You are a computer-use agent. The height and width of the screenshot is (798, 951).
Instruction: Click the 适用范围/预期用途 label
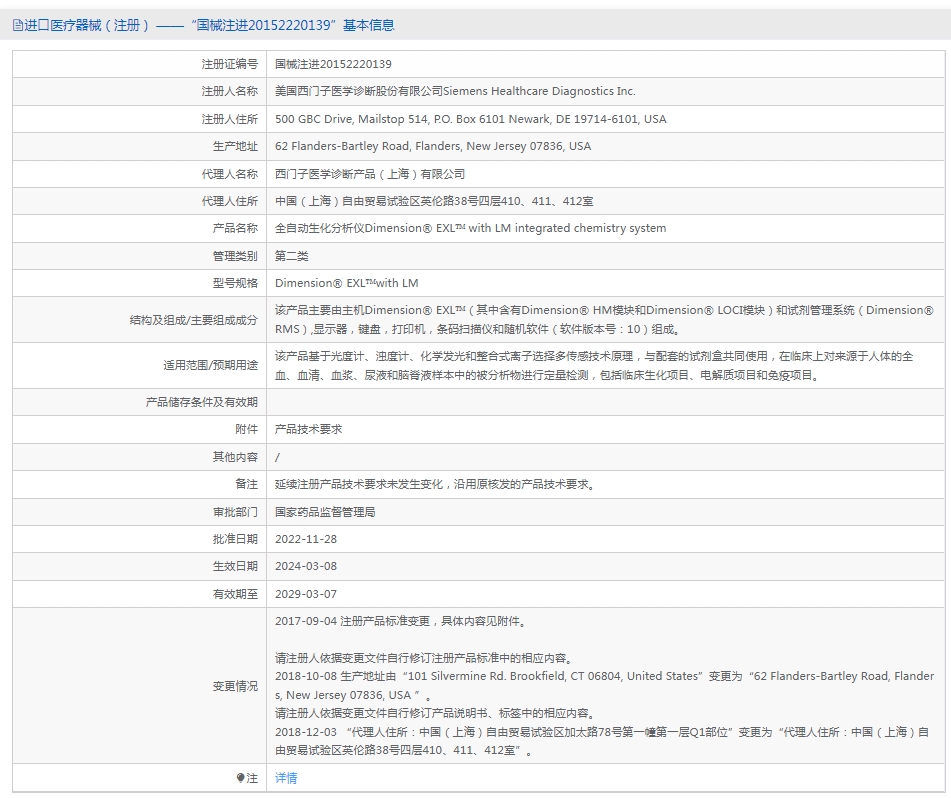(210, 365)
